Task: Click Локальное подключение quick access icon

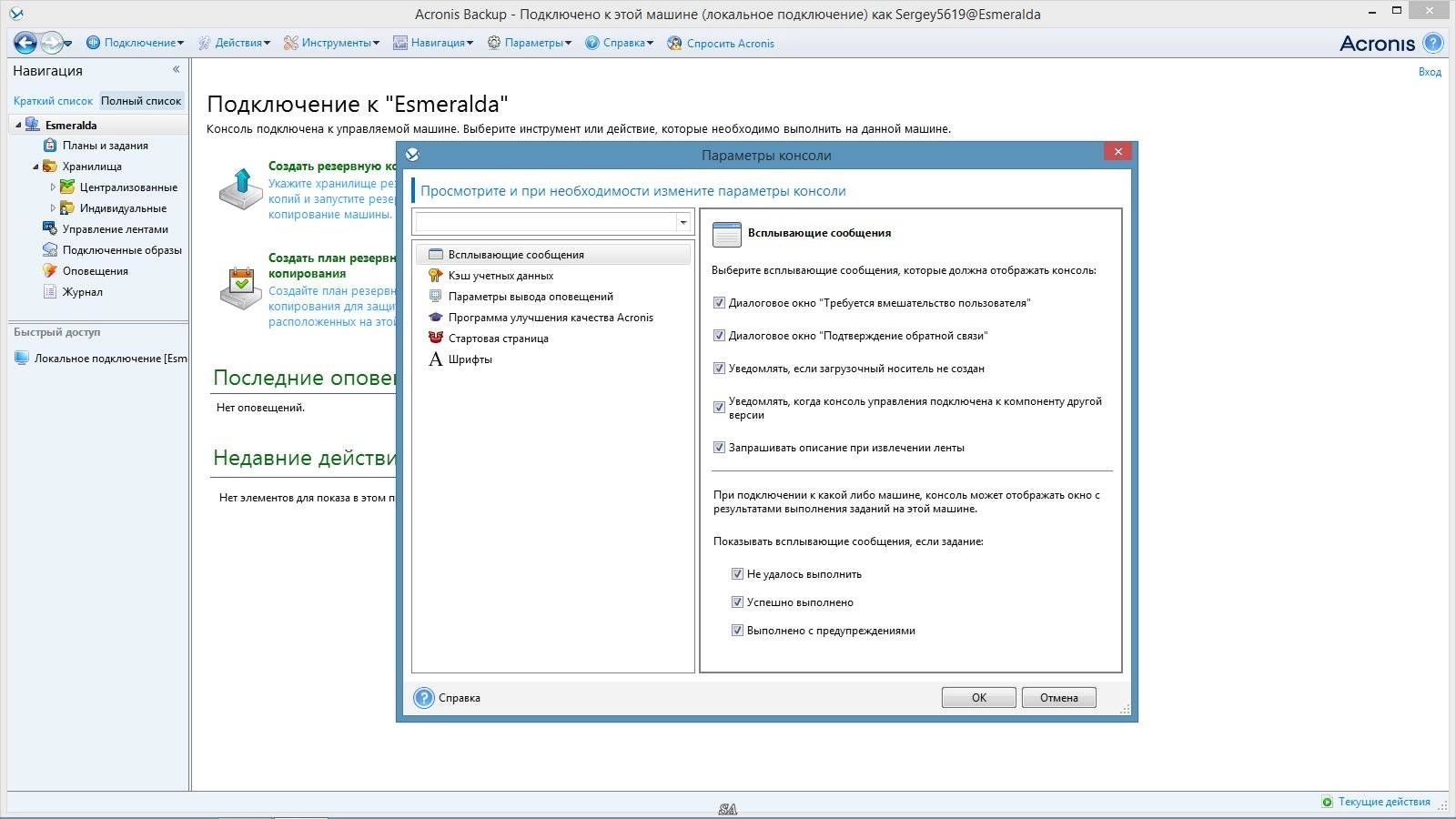Action: pos(22,359)
